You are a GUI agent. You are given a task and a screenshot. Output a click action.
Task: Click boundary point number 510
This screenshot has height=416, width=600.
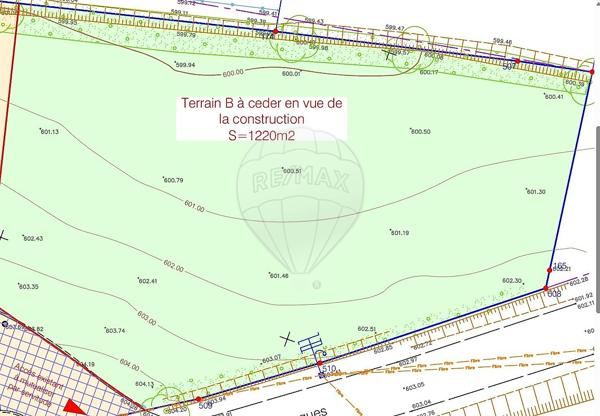click(329, 369)
